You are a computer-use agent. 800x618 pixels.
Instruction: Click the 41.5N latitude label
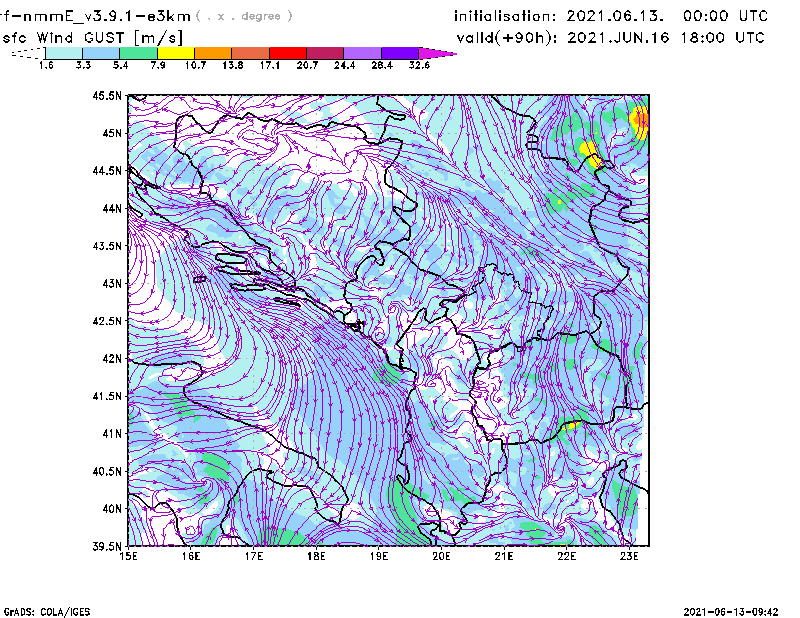(x=107, y=396)
